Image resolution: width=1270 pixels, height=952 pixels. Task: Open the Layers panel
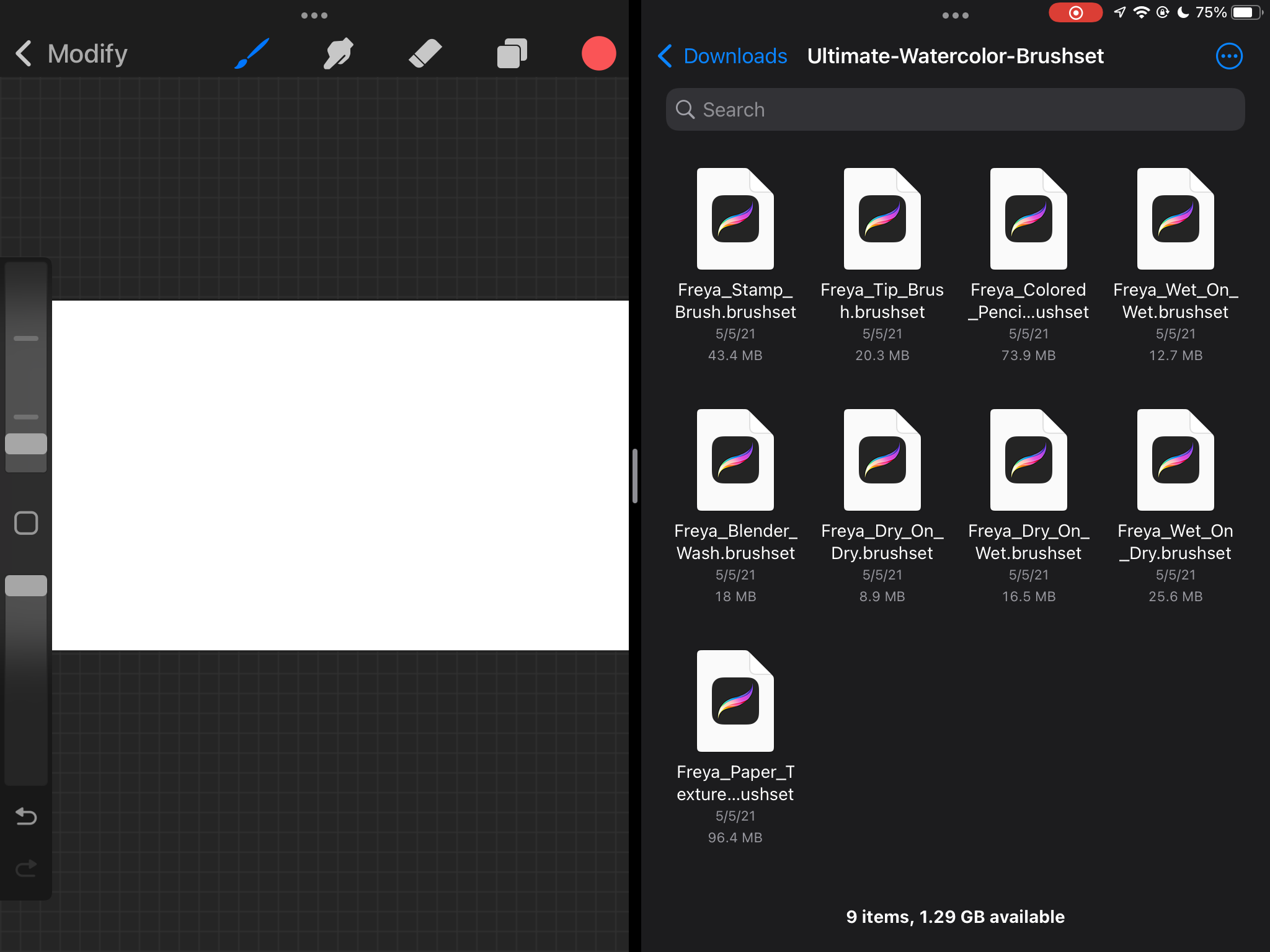[512, 53]
